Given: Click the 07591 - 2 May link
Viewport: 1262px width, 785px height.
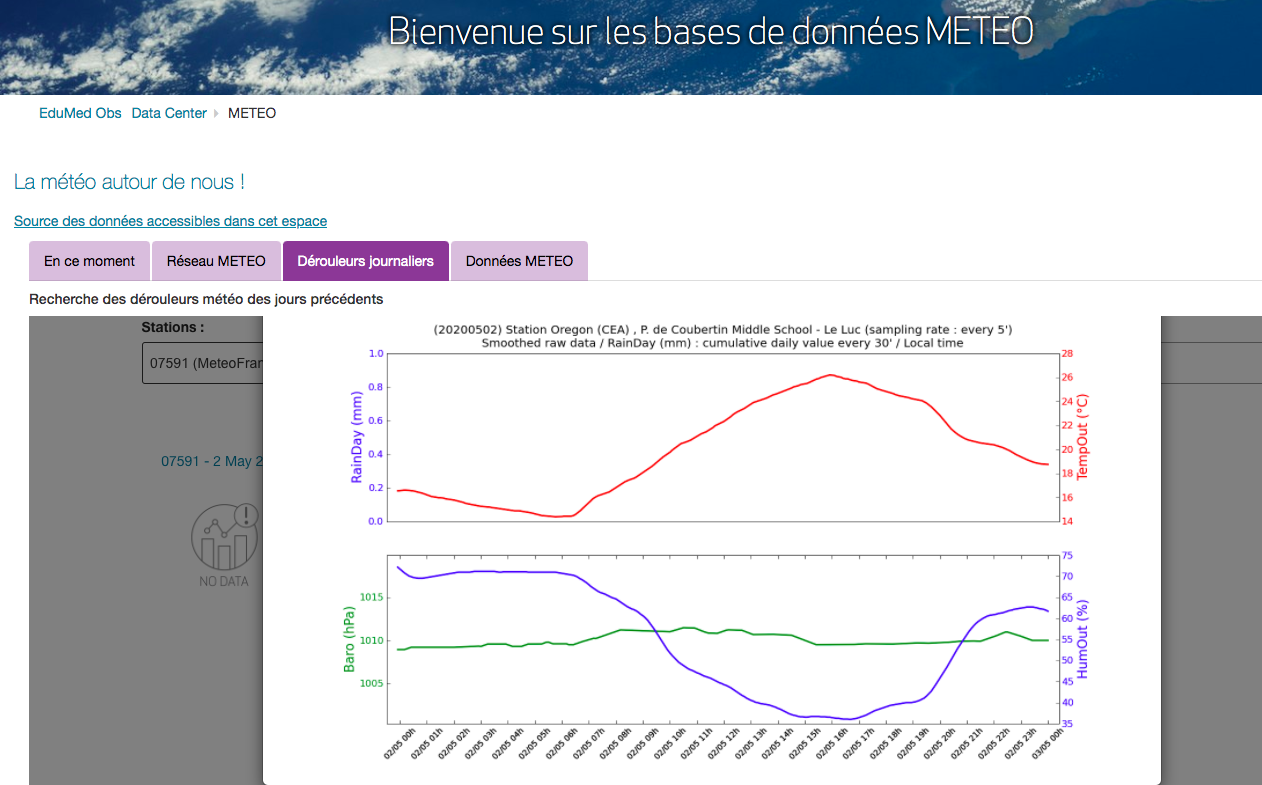Looking at the screenshot, I should pyautogui.click(x=211, y=461).
